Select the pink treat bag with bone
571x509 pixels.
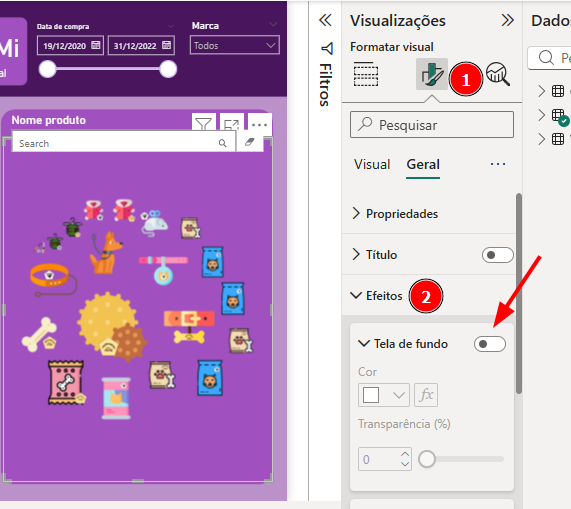(x=66, y=383)
